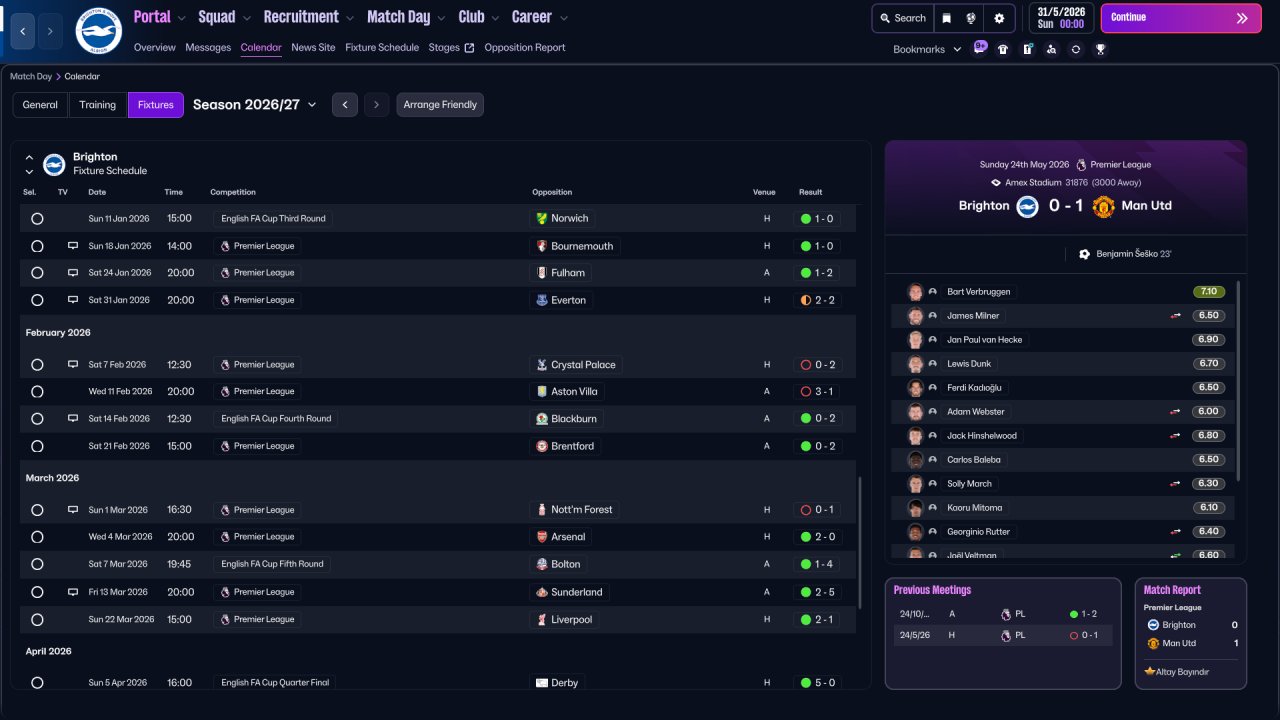Open the Messages sub-tab

click(208, 48)
